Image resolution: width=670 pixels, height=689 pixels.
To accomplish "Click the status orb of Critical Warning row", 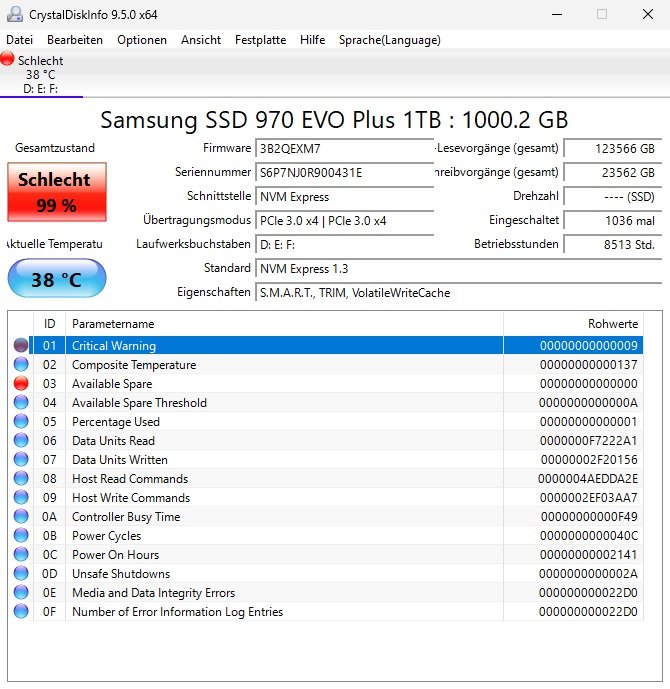I will [21, 345].
